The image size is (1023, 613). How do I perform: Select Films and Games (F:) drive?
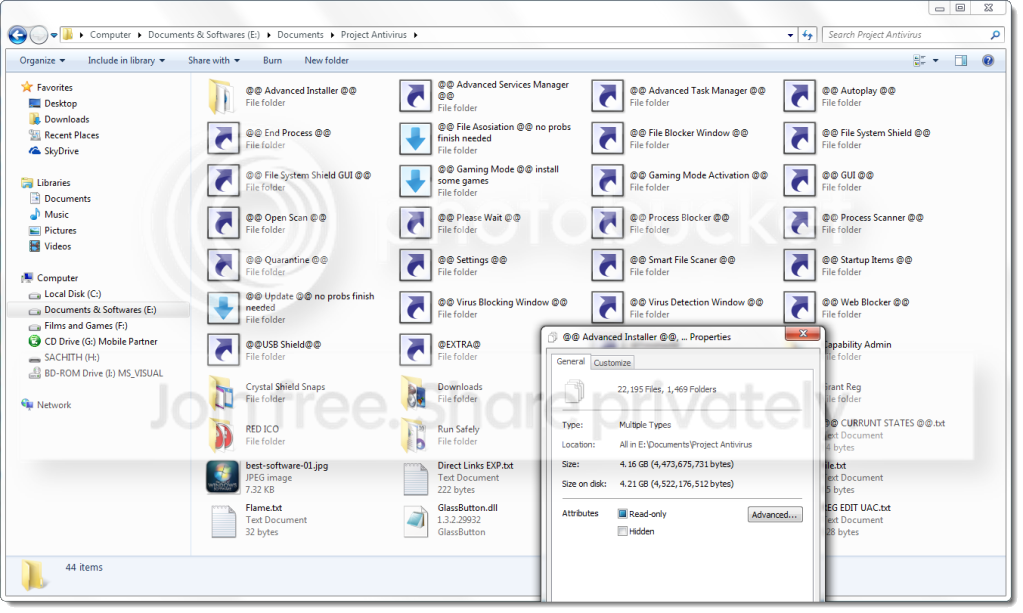pos(85,325)
